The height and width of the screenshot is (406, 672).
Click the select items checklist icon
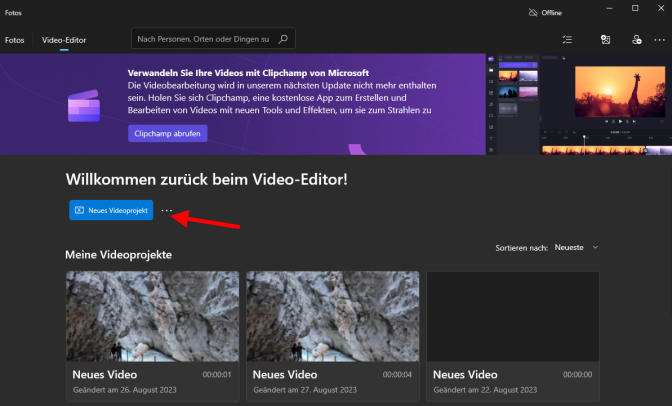click(567, 40)
